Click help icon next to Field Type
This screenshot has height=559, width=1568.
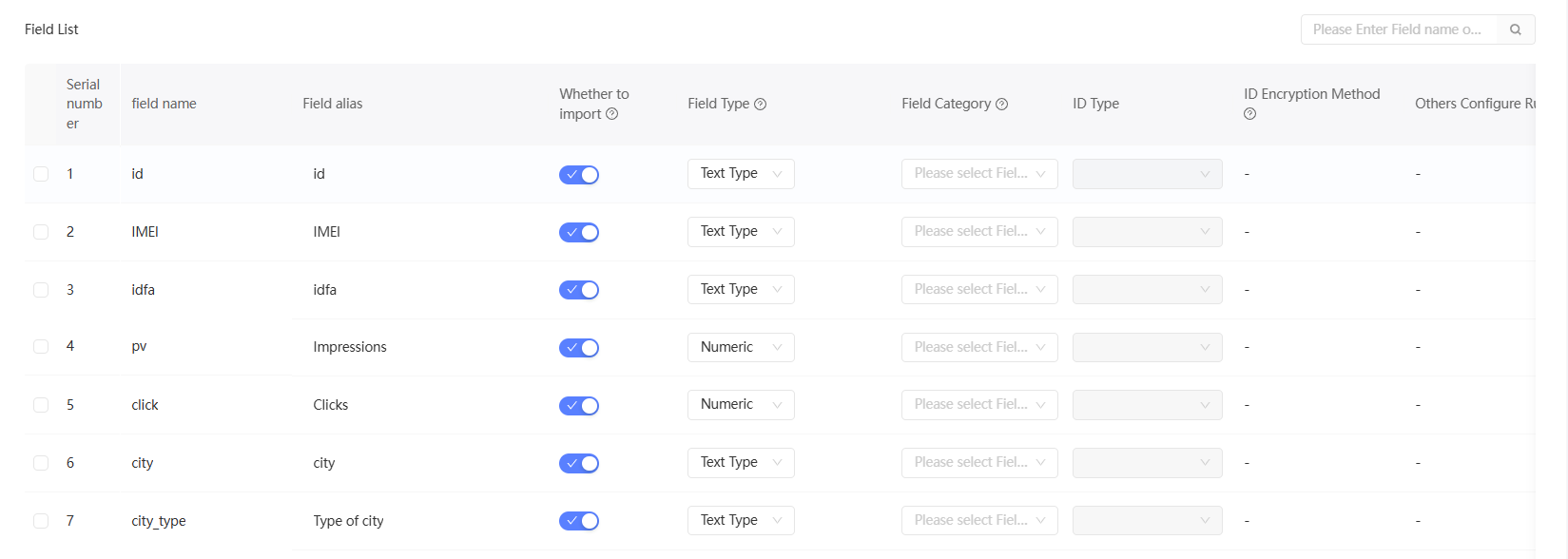coord(760,105)
